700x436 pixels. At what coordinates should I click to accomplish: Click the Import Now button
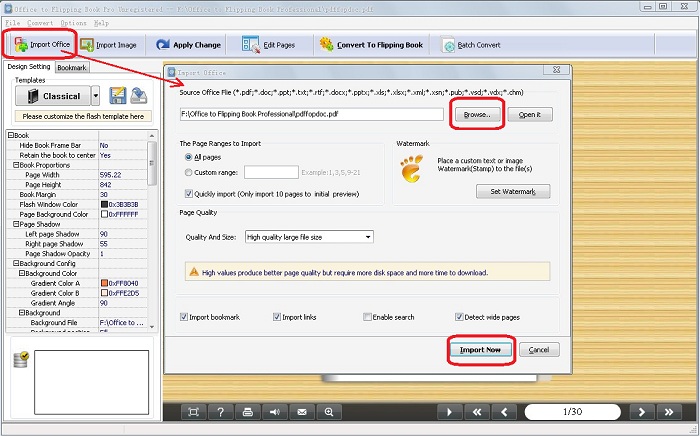(480, 350)
